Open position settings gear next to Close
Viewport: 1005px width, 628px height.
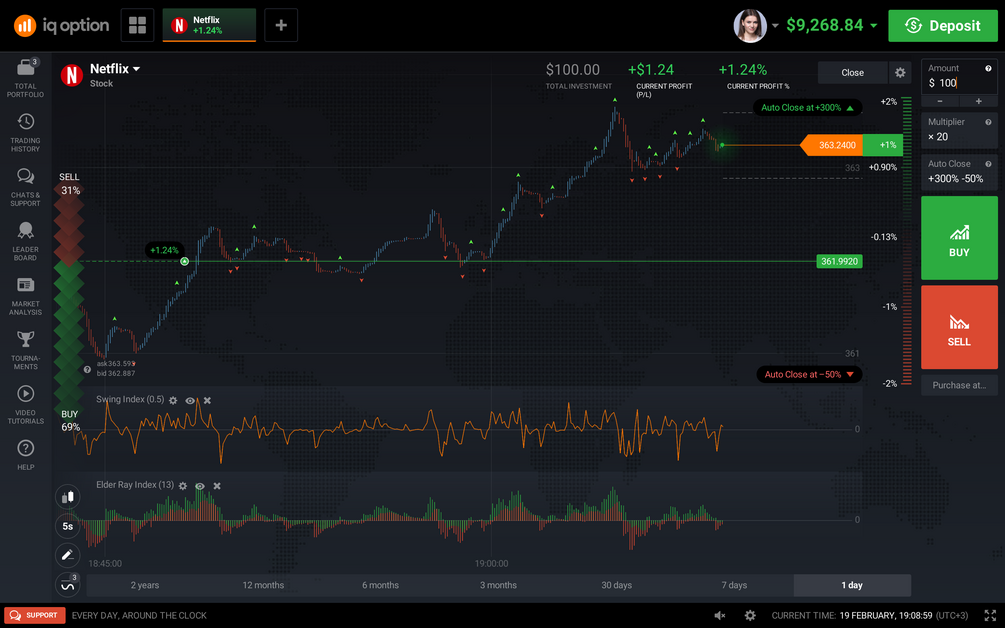900,72
